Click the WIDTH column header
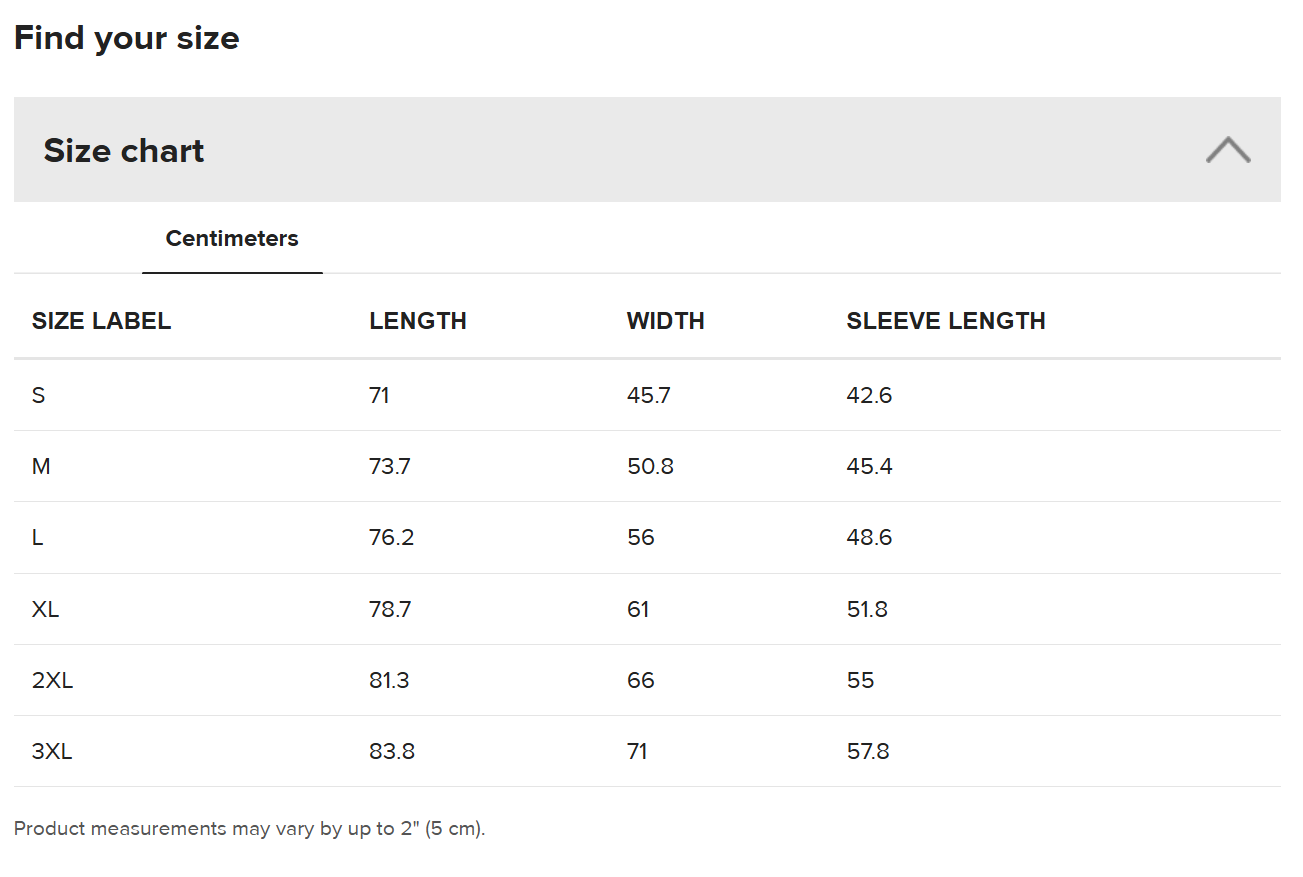This screenshot has width=1303, height=877. coord(665,321)
